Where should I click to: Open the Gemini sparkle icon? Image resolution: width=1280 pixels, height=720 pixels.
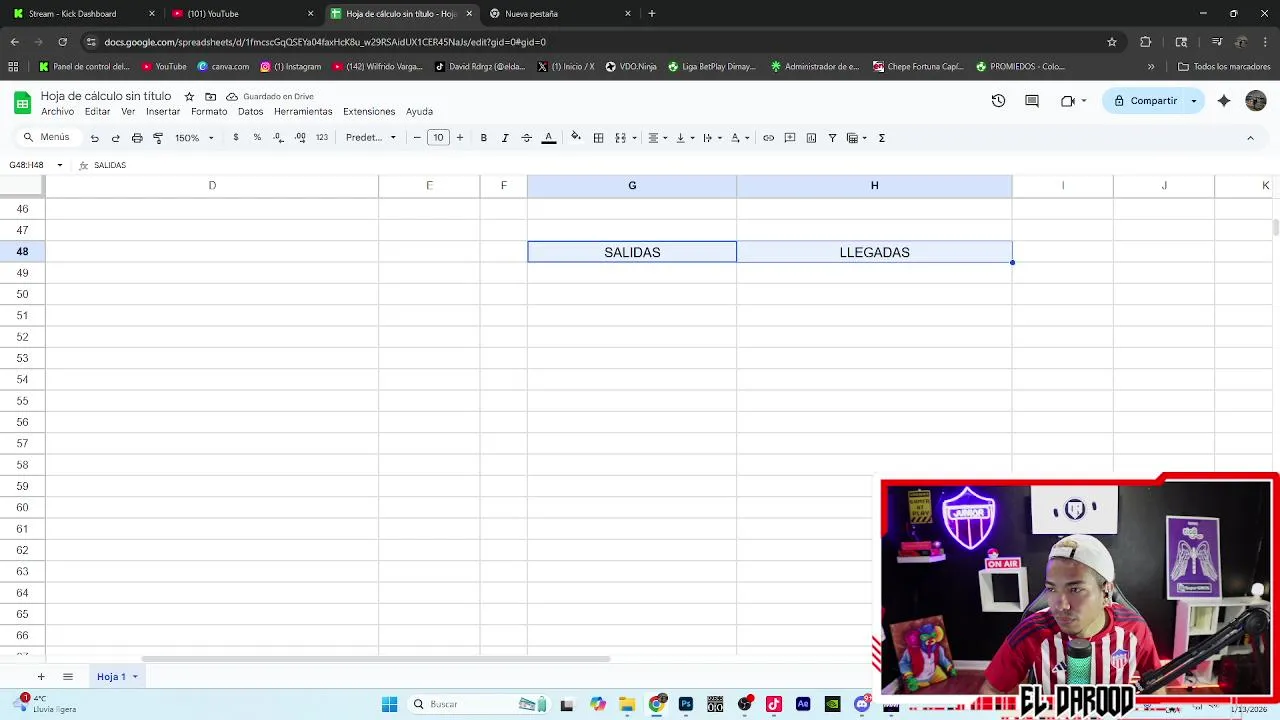click(1224, 101)
